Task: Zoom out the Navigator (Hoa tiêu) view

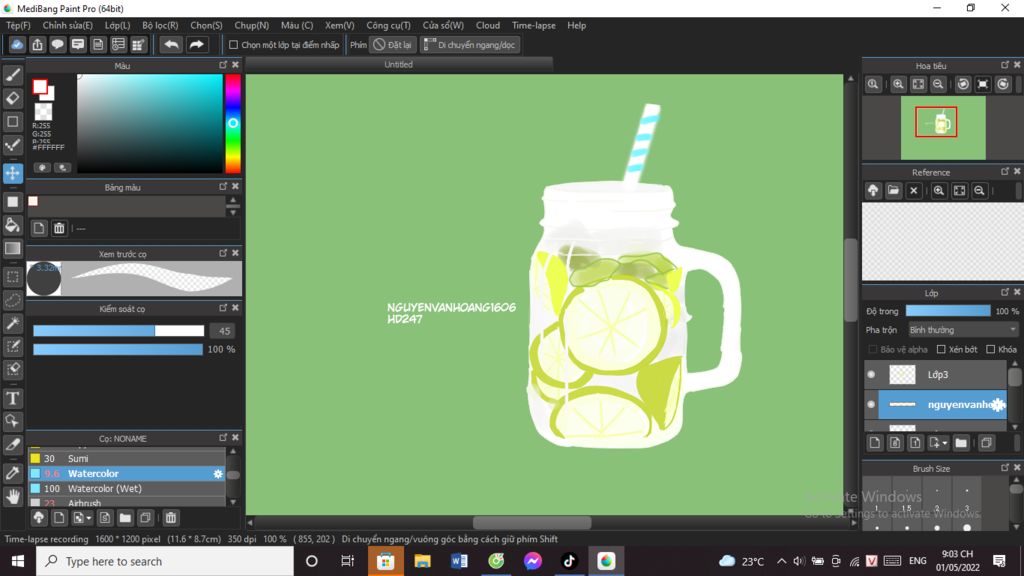Action: [938, 84]
